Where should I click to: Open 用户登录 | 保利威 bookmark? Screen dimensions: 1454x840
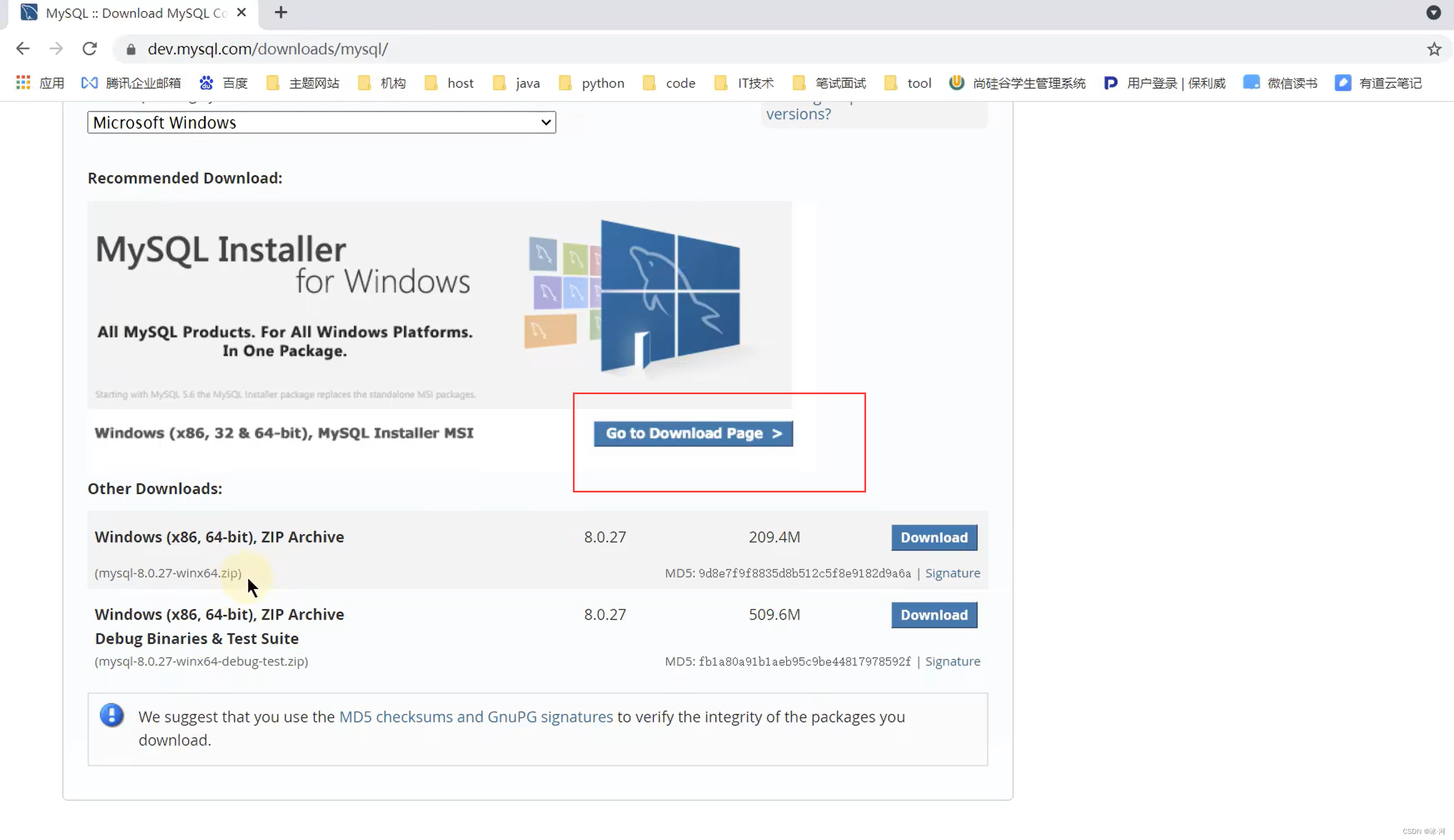(x=1165, y=83)
